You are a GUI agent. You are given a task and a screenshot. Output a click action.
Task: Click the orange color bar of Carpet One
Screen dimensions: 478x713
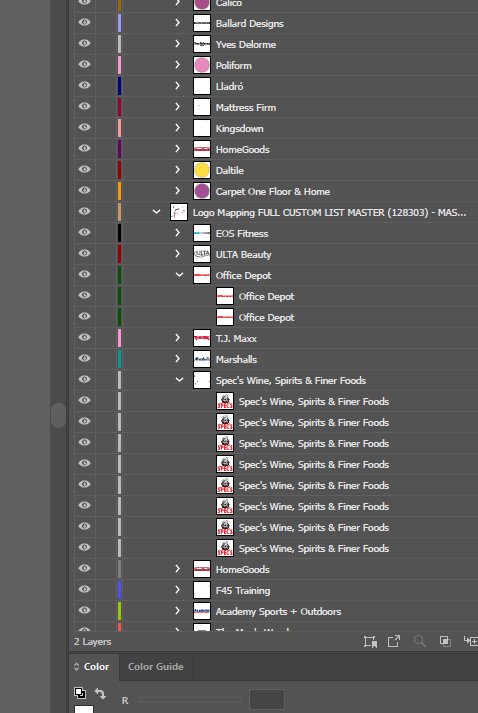click(x=120, y=191)
